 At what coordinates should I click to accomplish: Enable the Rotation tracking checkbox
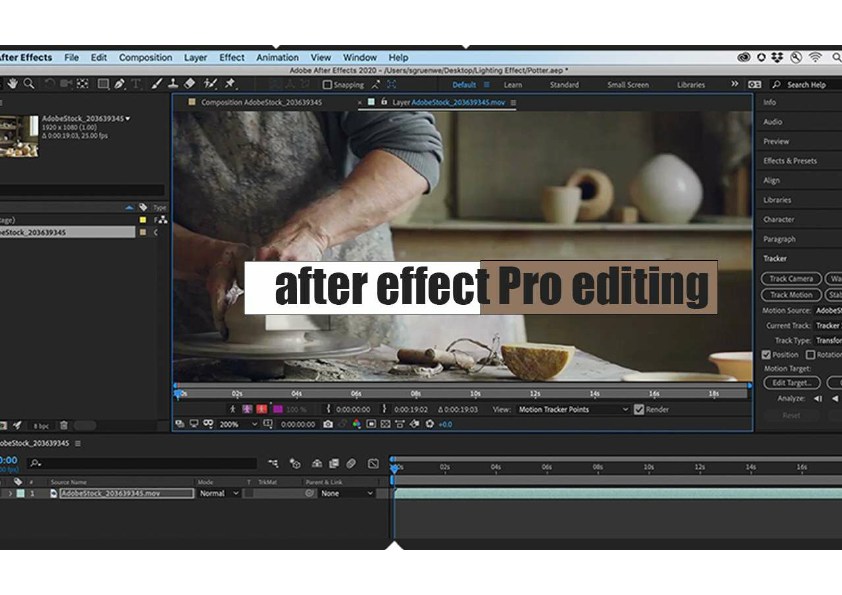(810, 355)
